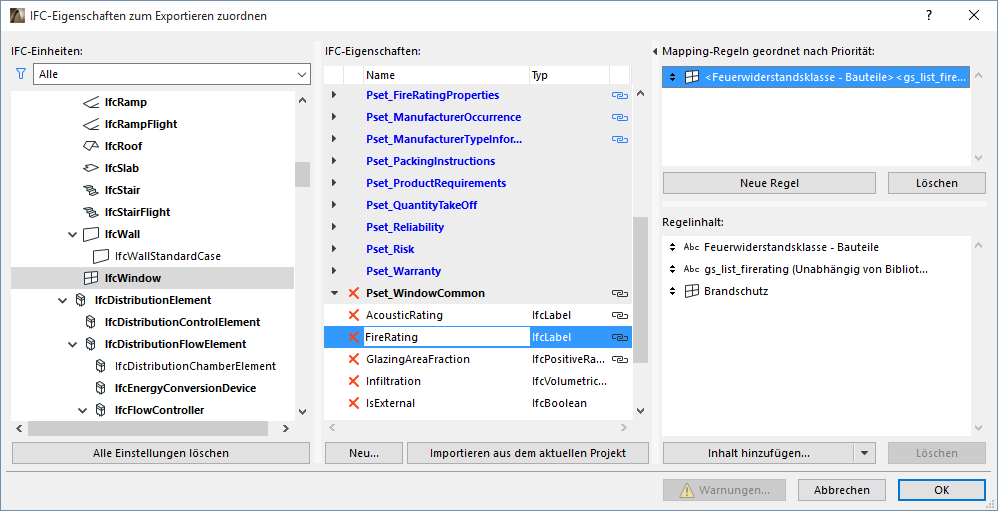
Task: Select the IfcDistributionElement tree item
Action: click(x=152, y=300)
